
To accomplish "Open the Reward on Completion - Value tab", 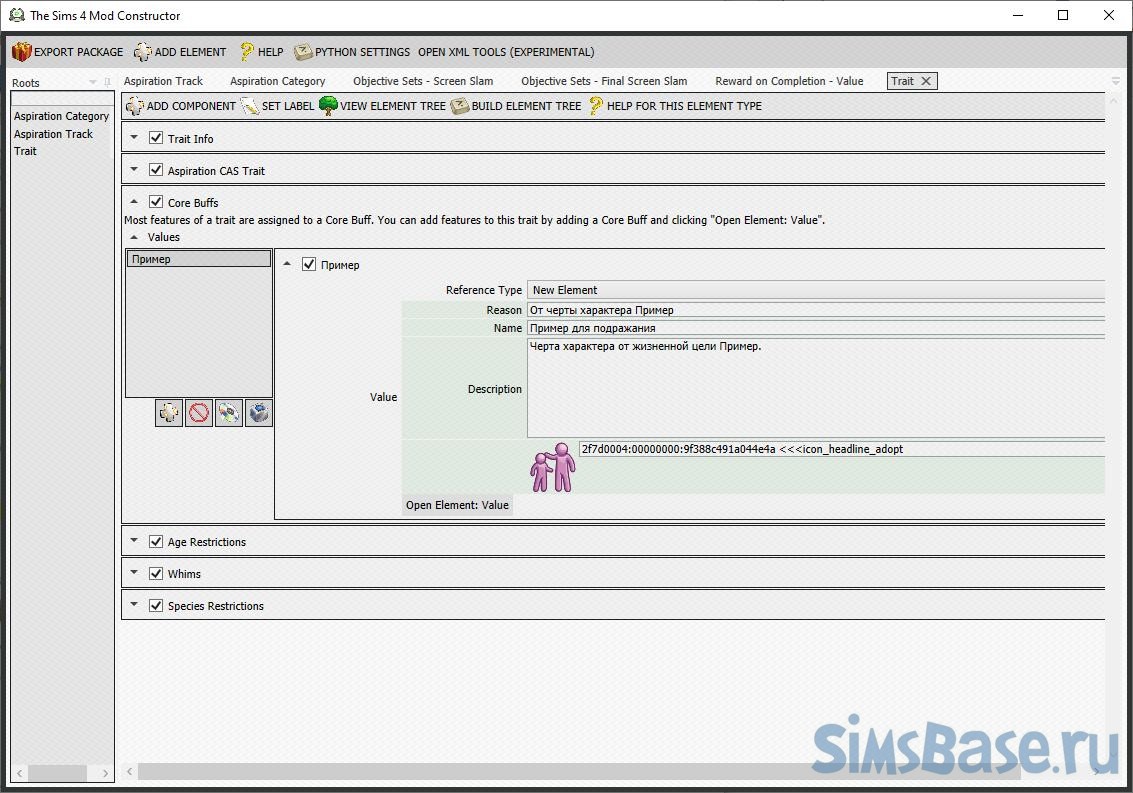I will (788, 81).
